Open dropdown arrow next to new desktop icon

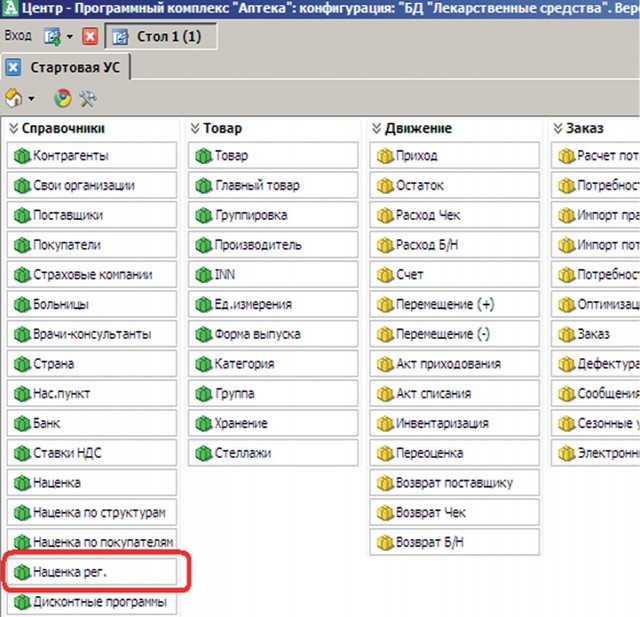[70, 38]
